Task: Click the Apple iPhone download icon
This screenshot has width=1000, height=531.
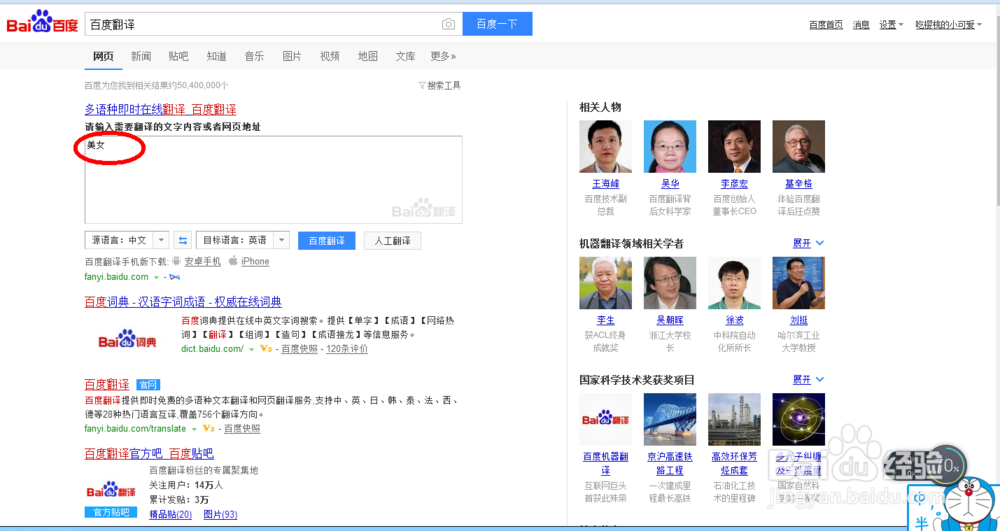Action: pos(233,261)
